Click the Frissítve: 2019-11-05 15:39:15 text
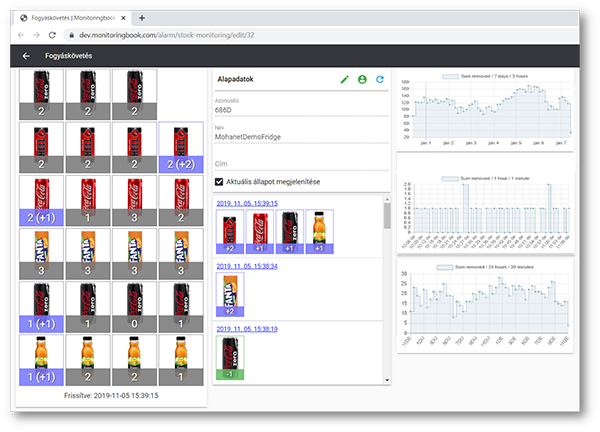Image resolution: width=600 pixels, height=432 pixels. [x=111, y=396]
